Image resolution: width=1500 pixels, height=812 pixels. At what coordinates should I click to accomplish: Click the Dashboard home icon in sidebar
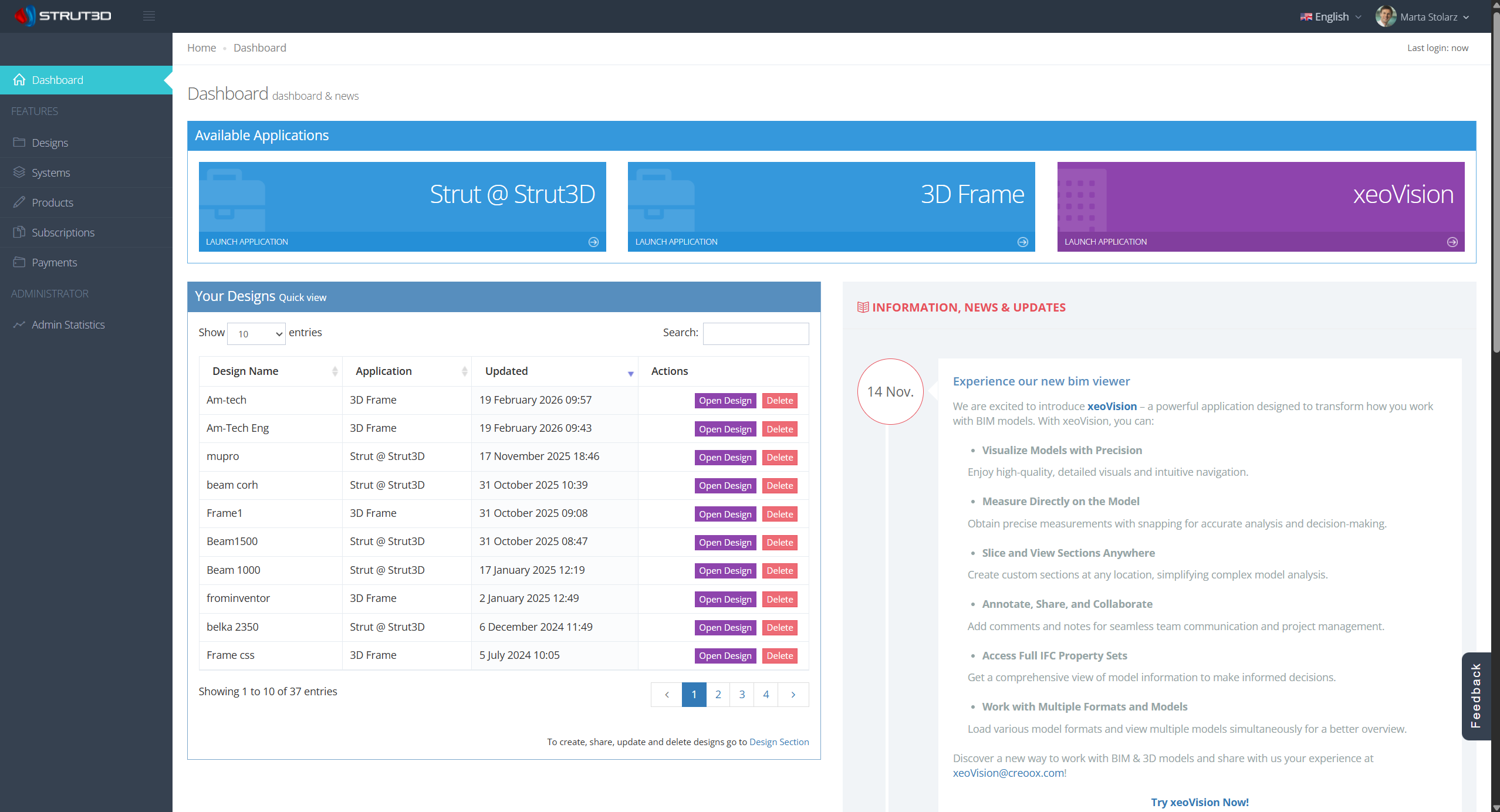(x=19, y=80)
